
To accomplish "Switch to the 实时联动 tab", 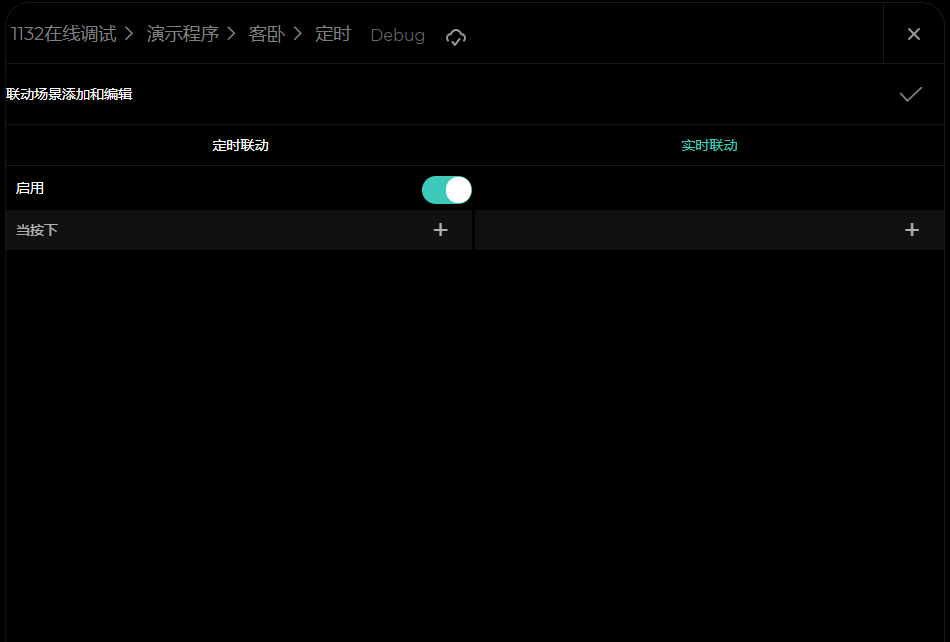I will pos(709,145).
